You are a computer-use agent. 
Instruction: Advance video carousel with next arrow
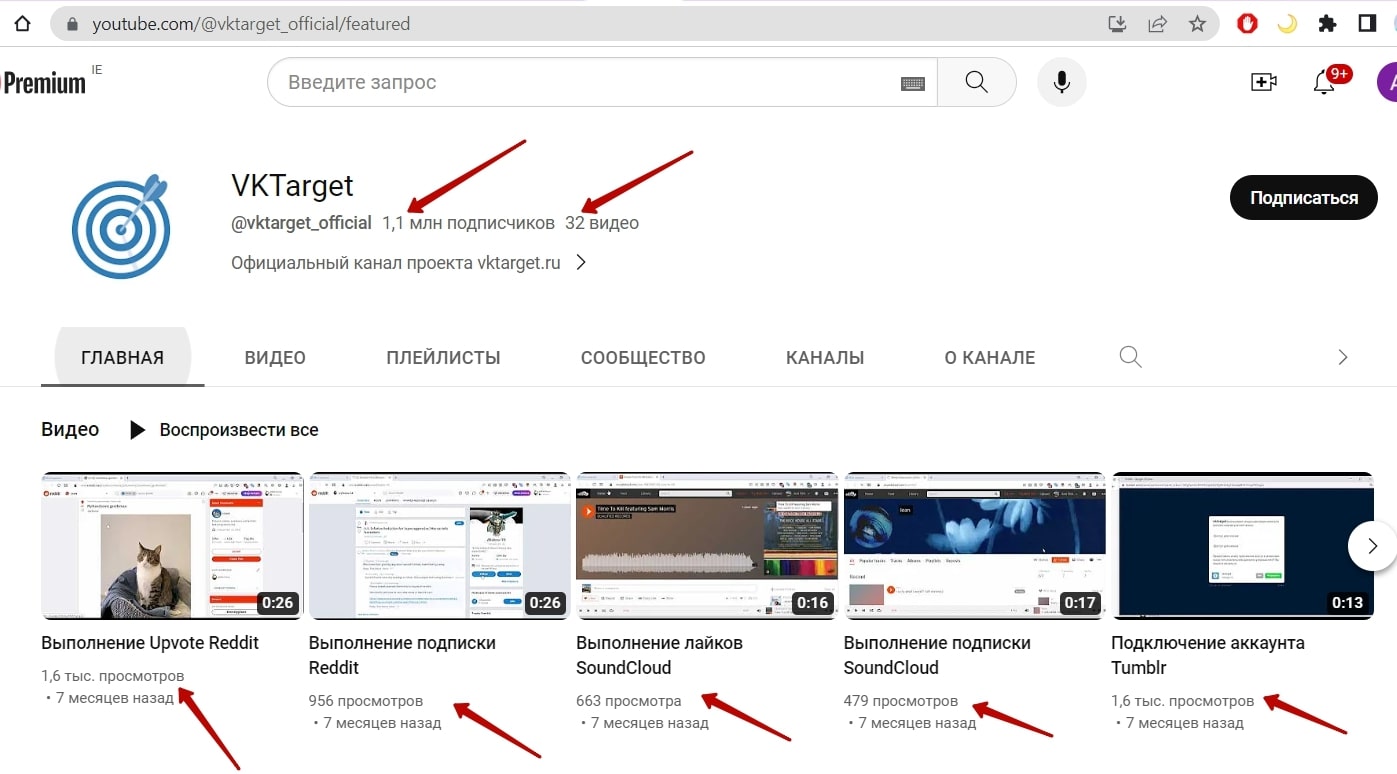point(1372,546)
